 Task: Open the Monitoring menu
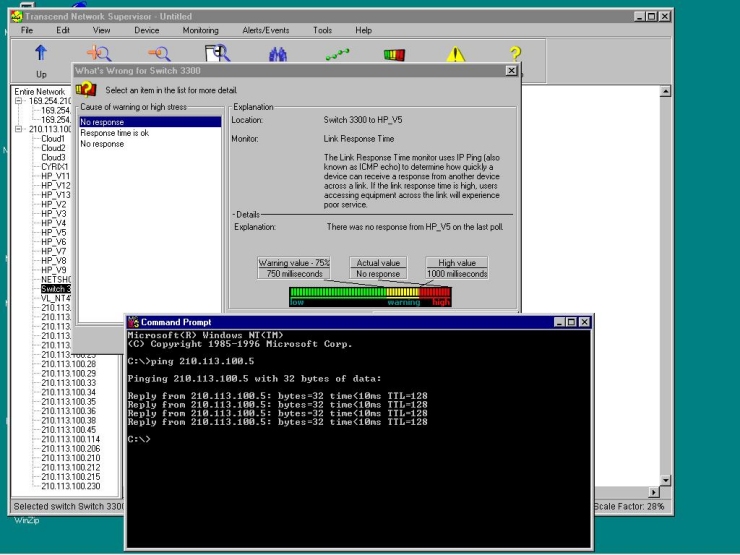point(201,30)
